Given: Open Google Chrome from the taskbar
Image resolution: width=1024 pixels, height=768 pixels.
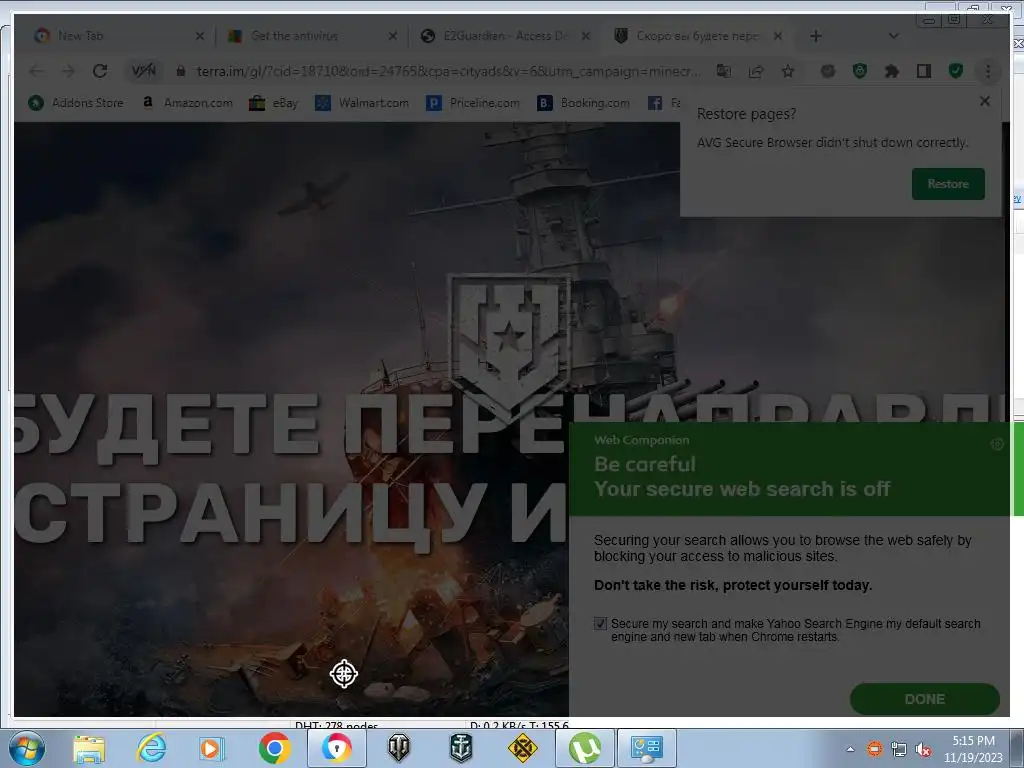Looking at the screenshot, I should tap(274, 748).
